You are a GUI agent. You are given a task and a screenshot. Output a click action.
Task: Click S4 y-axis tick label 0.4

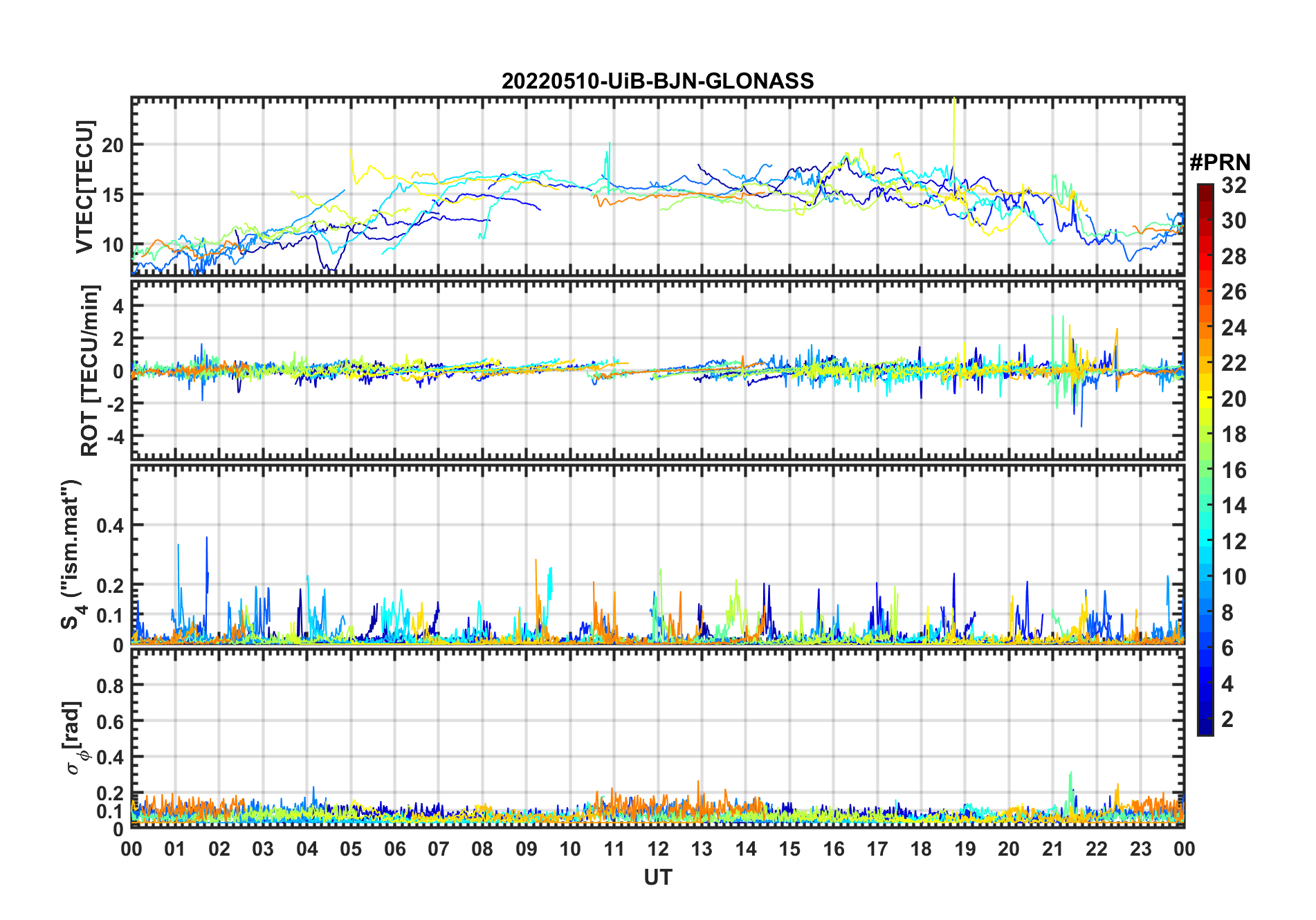pyautogui.click(x=109, y=525)
